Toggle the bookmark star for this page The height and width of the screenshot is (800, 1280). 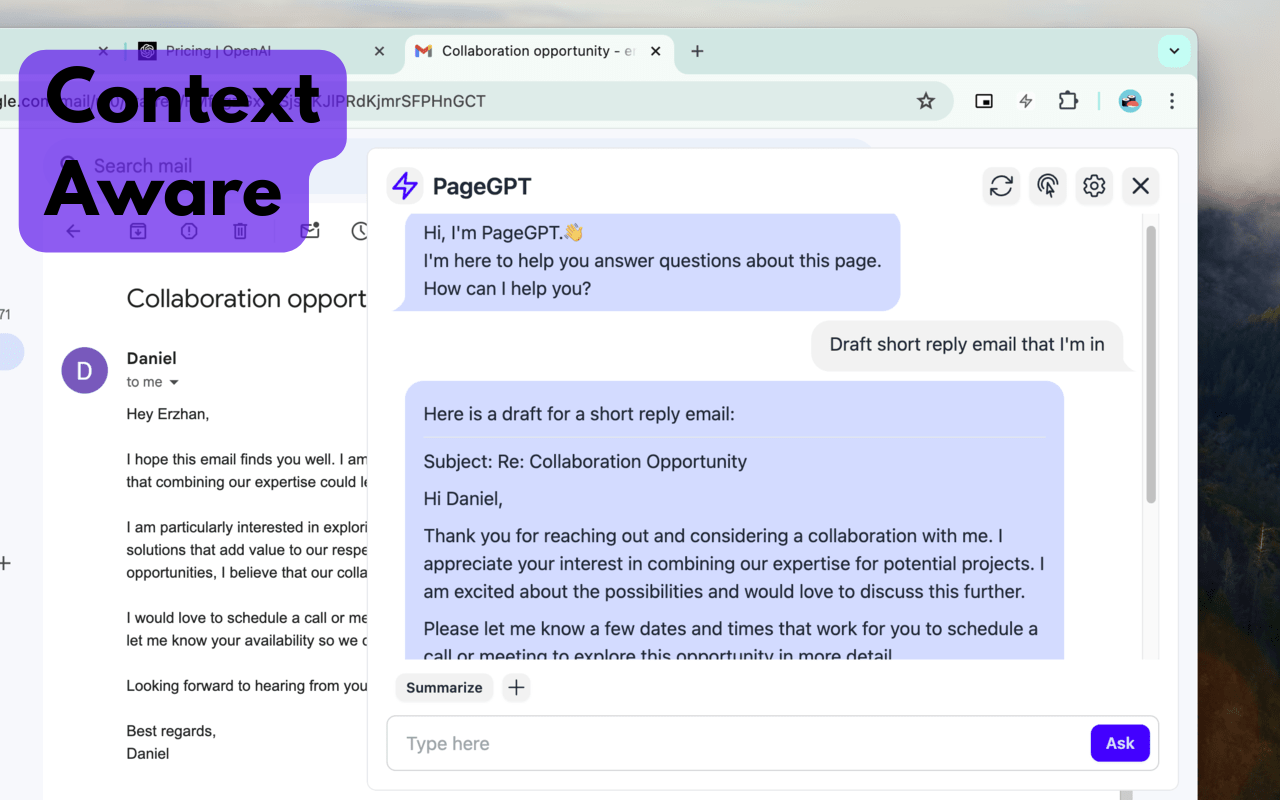925,100
